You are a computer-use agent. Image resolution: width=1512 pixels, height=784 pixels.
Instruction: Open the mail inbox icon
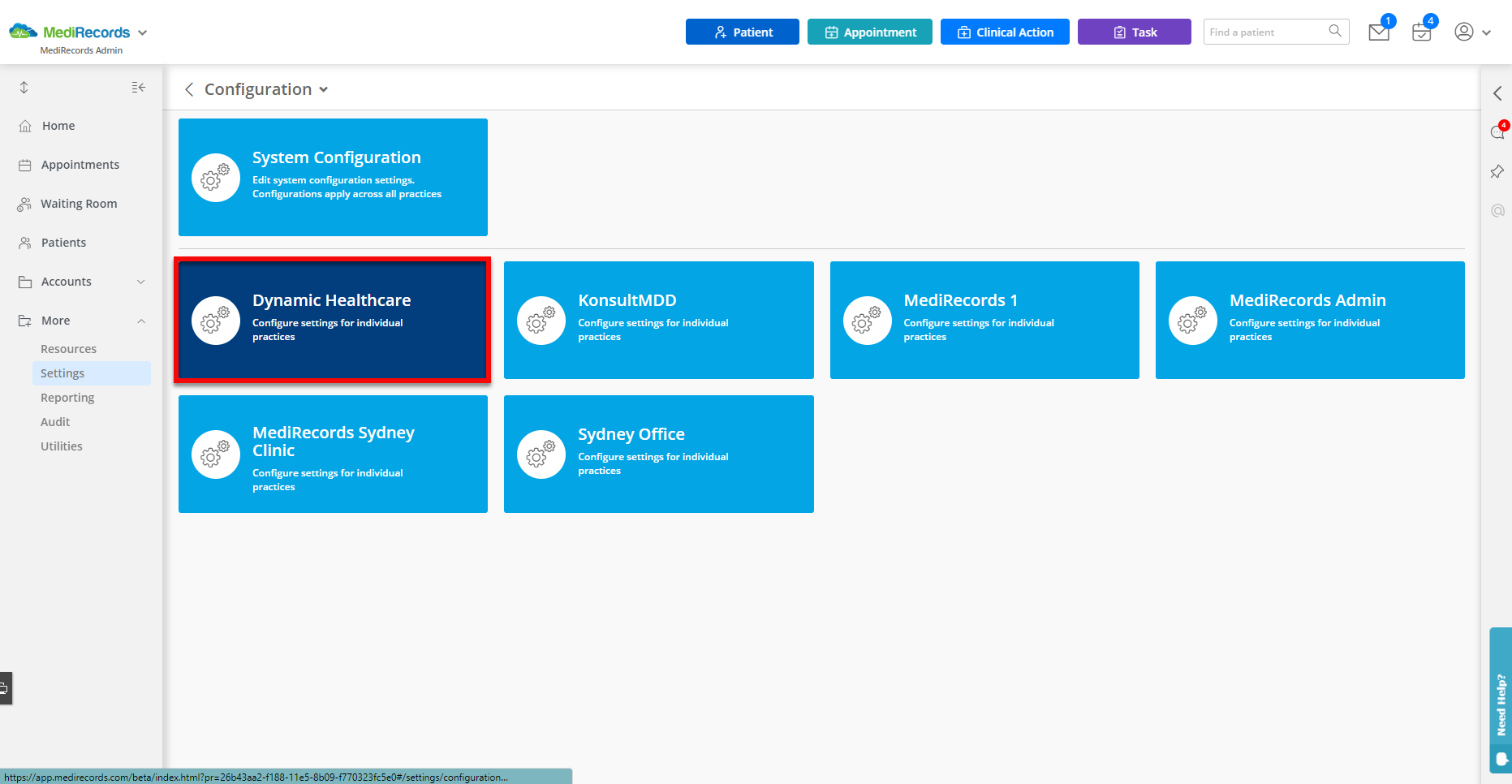coord(1379,32)
